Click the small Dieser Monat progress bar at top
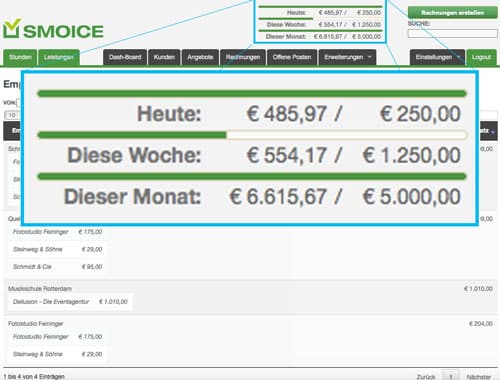 pyautogui.click(x=320, y=31)
